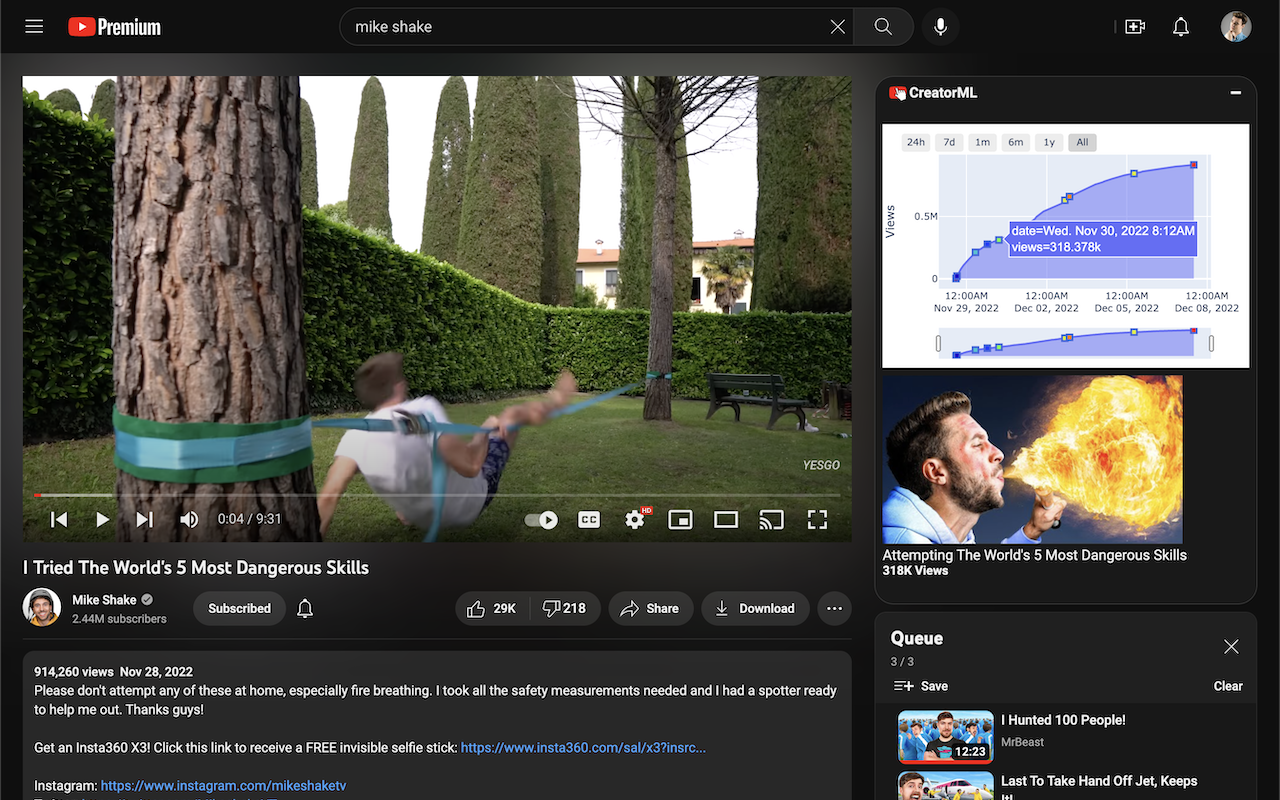Toggle closed captions CC
Viewport: 1280px width, 800px height.
589,520
